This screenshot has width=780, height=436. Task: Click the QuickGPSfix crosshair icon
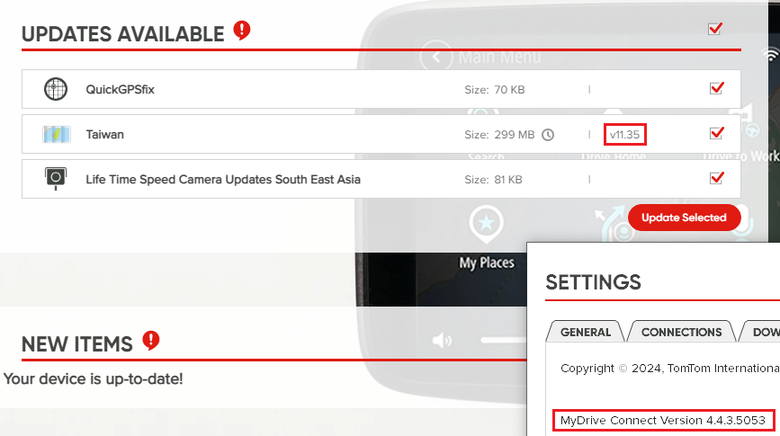[x=56, y=89]
